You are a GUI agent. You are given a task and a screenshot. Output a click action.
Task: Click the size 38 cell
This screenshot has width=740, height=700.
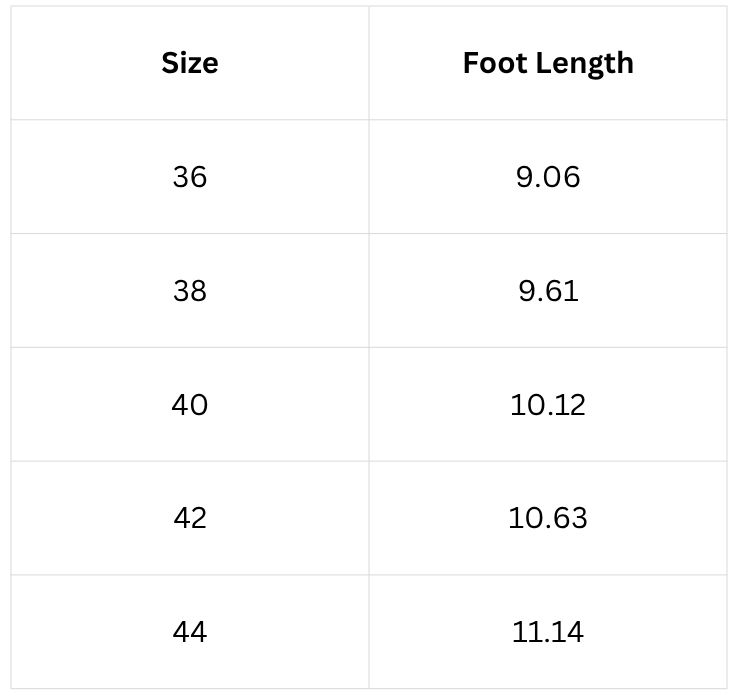pos(190,291)
